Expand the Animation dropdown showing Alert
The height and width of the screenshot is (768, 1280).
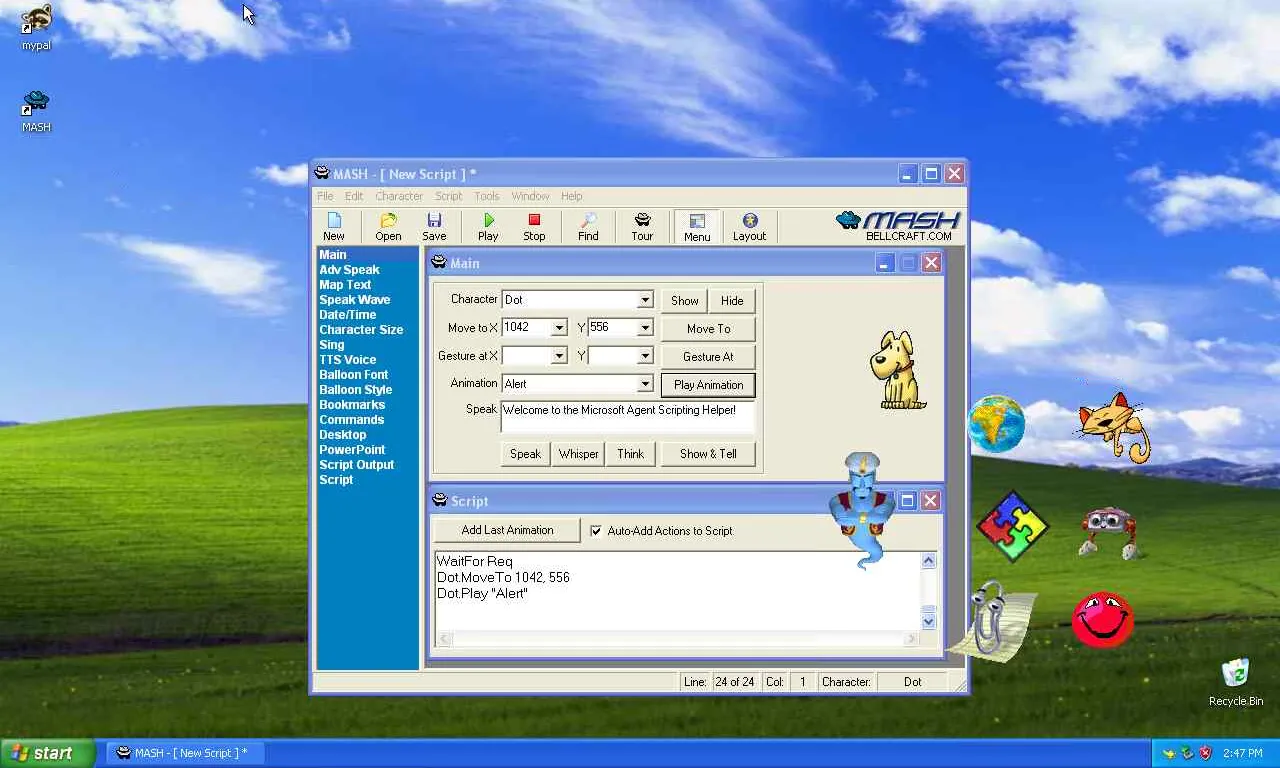pyautogui.click(x=645, y=384)
